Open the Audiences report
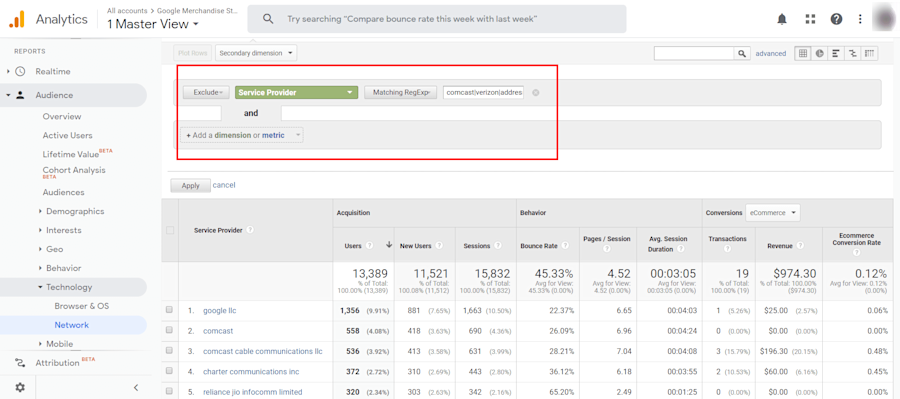The height and width of the screenshot is (399, 900). click(x=63, y=192)
